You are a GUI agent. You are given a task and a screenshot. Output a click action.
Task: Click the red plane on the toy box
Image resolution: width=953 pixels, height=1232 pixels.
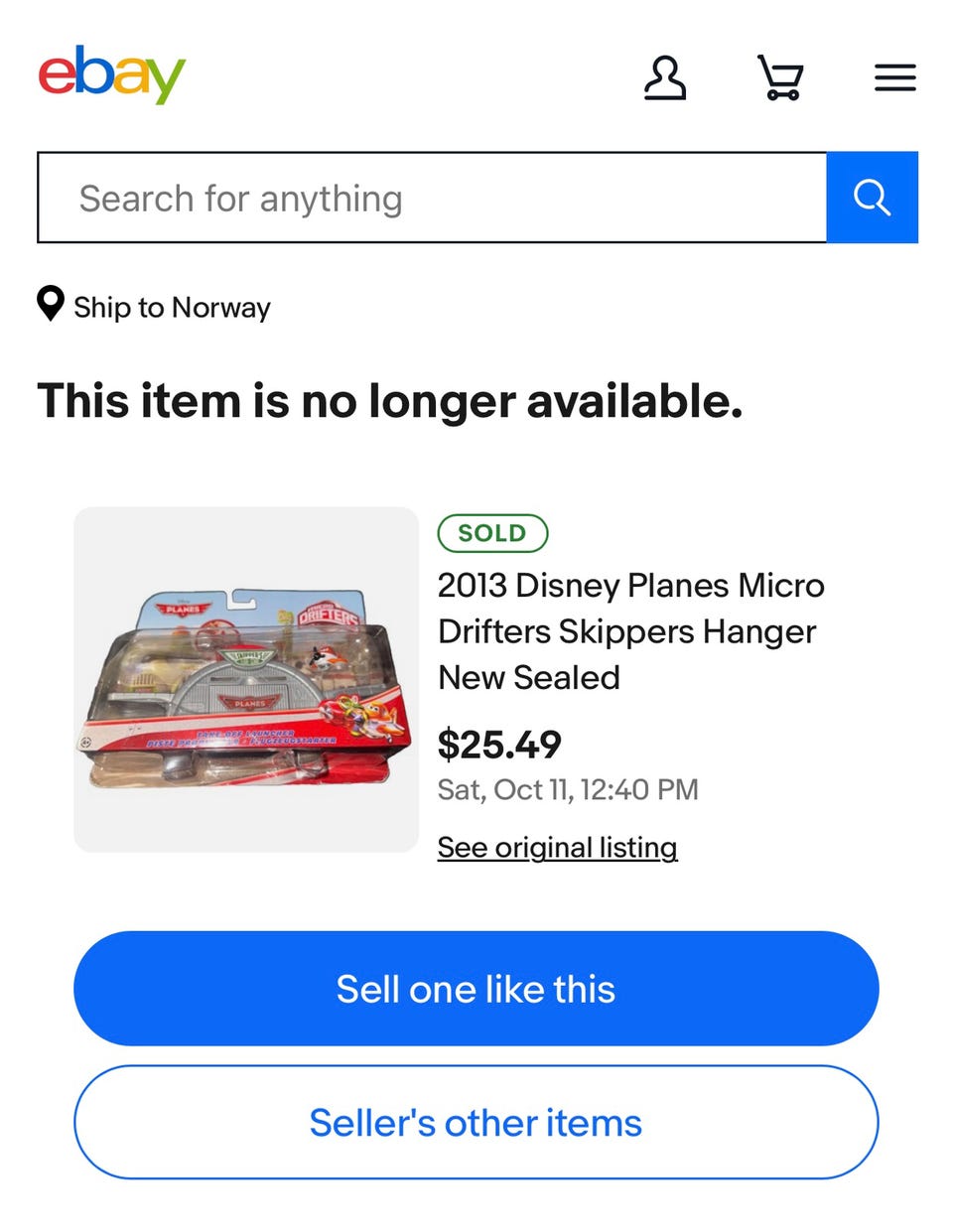pyautogui.click(x=365, y=717)
